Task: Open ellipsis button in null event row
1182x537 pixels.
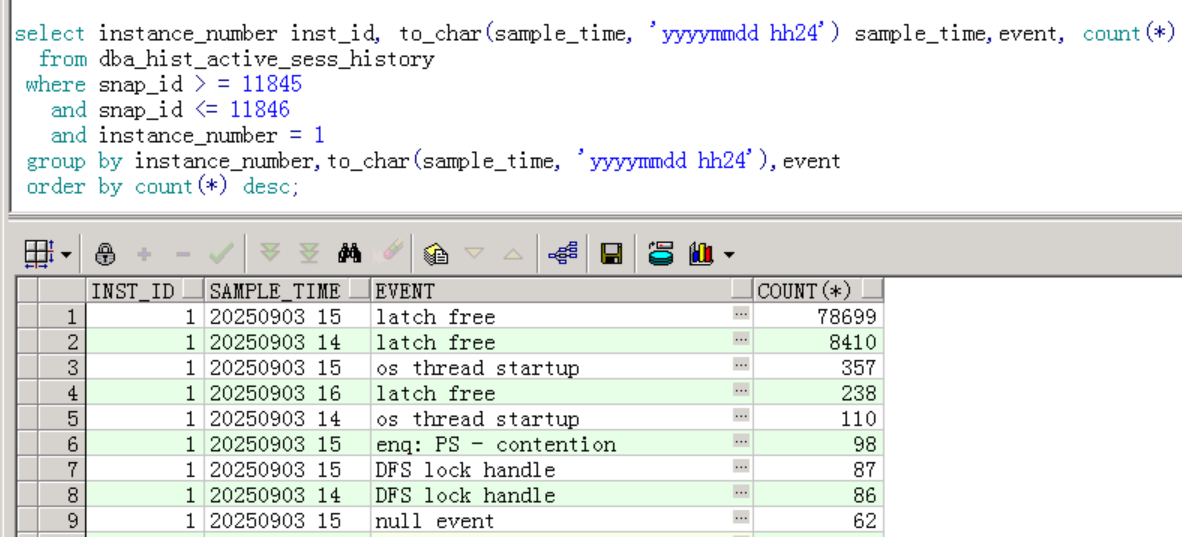Action: 742,517
